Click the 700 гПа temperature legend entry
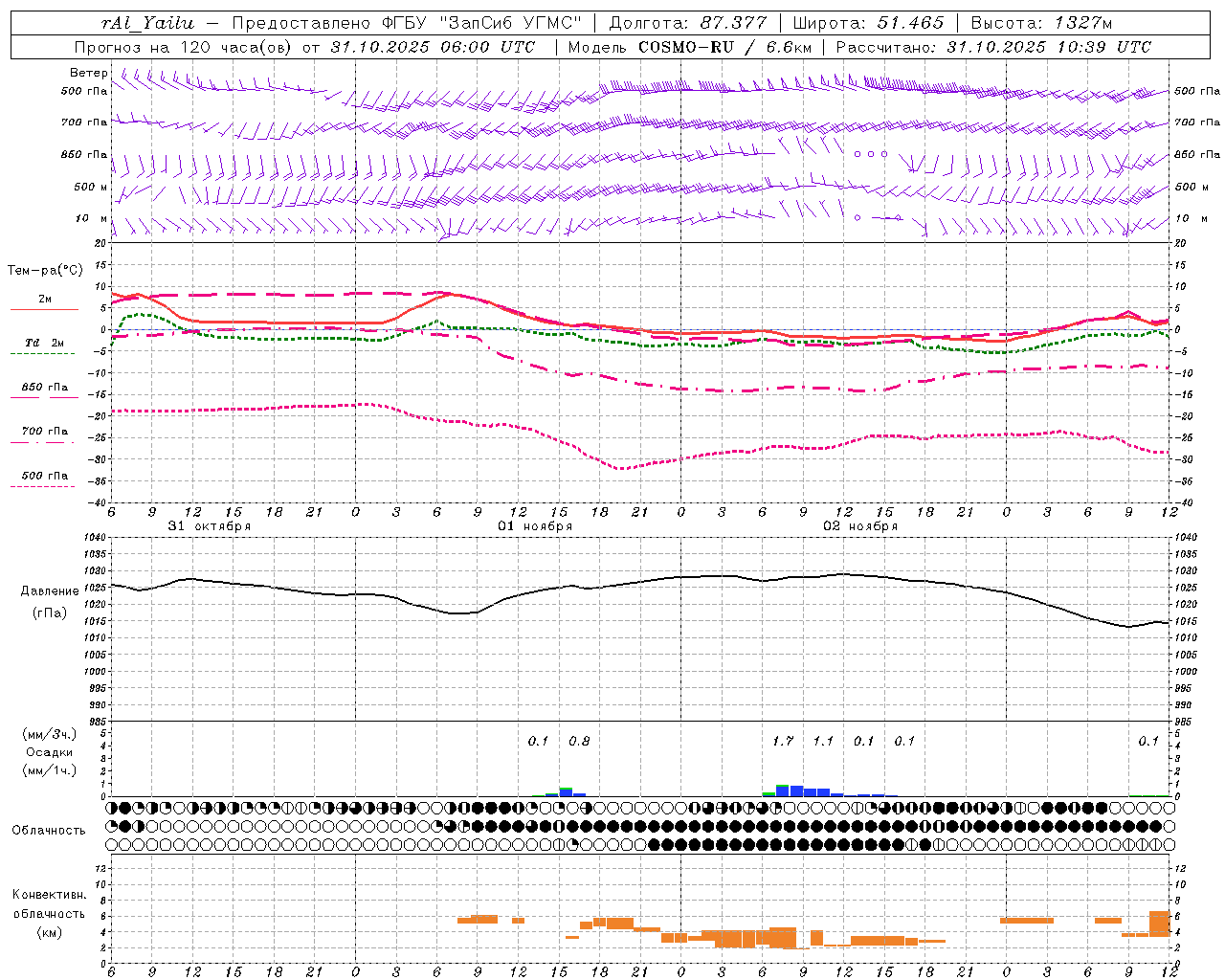This screenshot has width=1225, height=980. pyautogui.click(x=45, y=432)
